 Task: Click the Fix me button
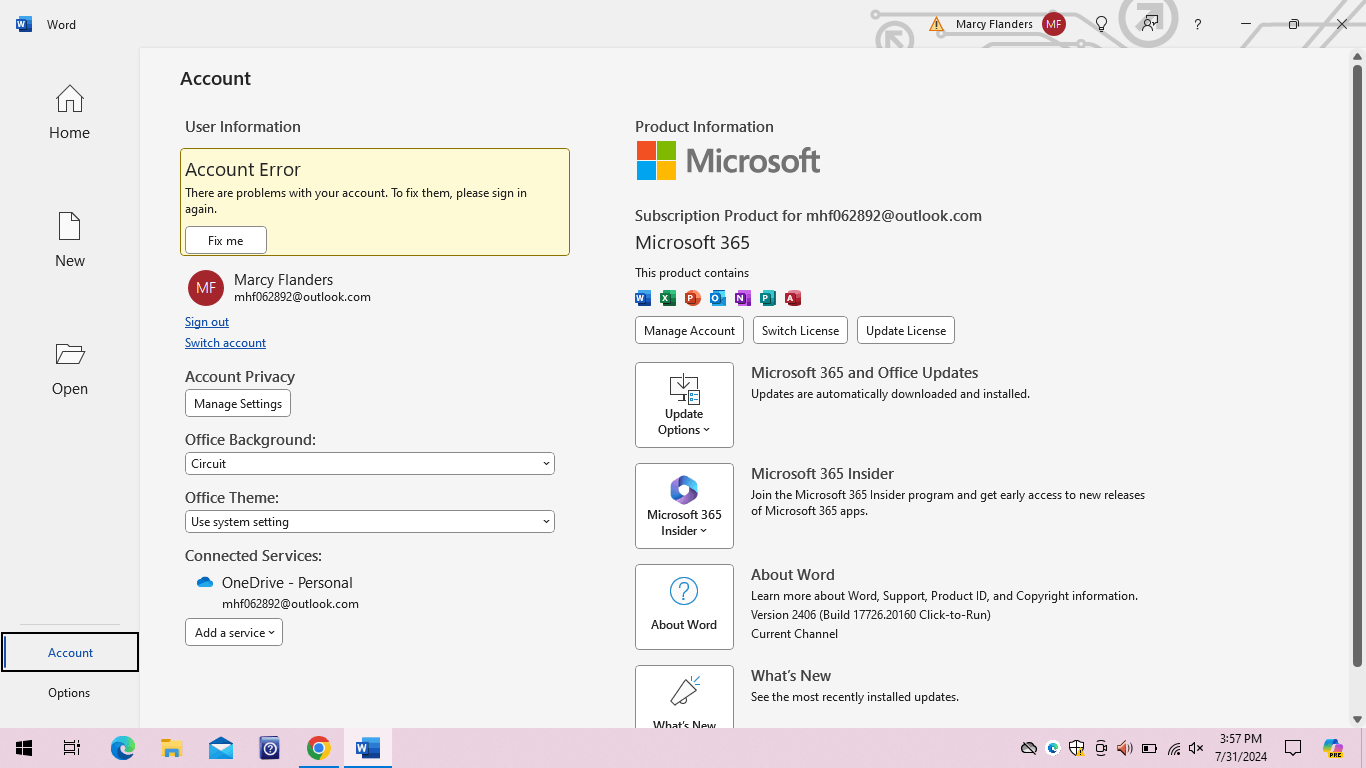coord(226,240)
